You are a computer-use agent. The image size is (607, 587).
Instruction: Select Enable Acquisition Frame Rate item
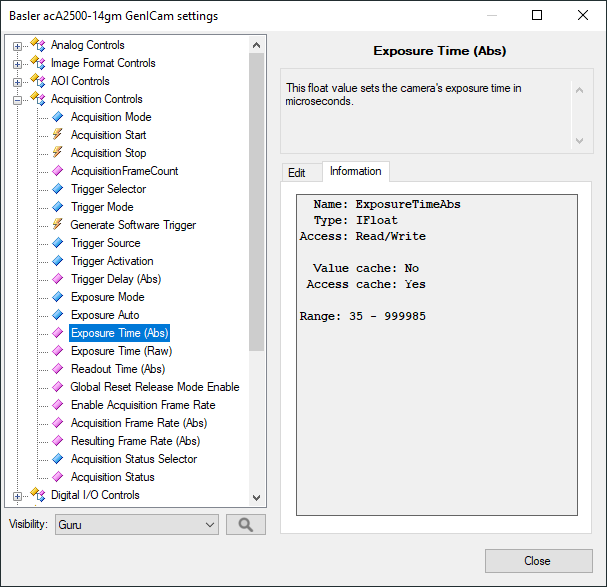(143, 405)
